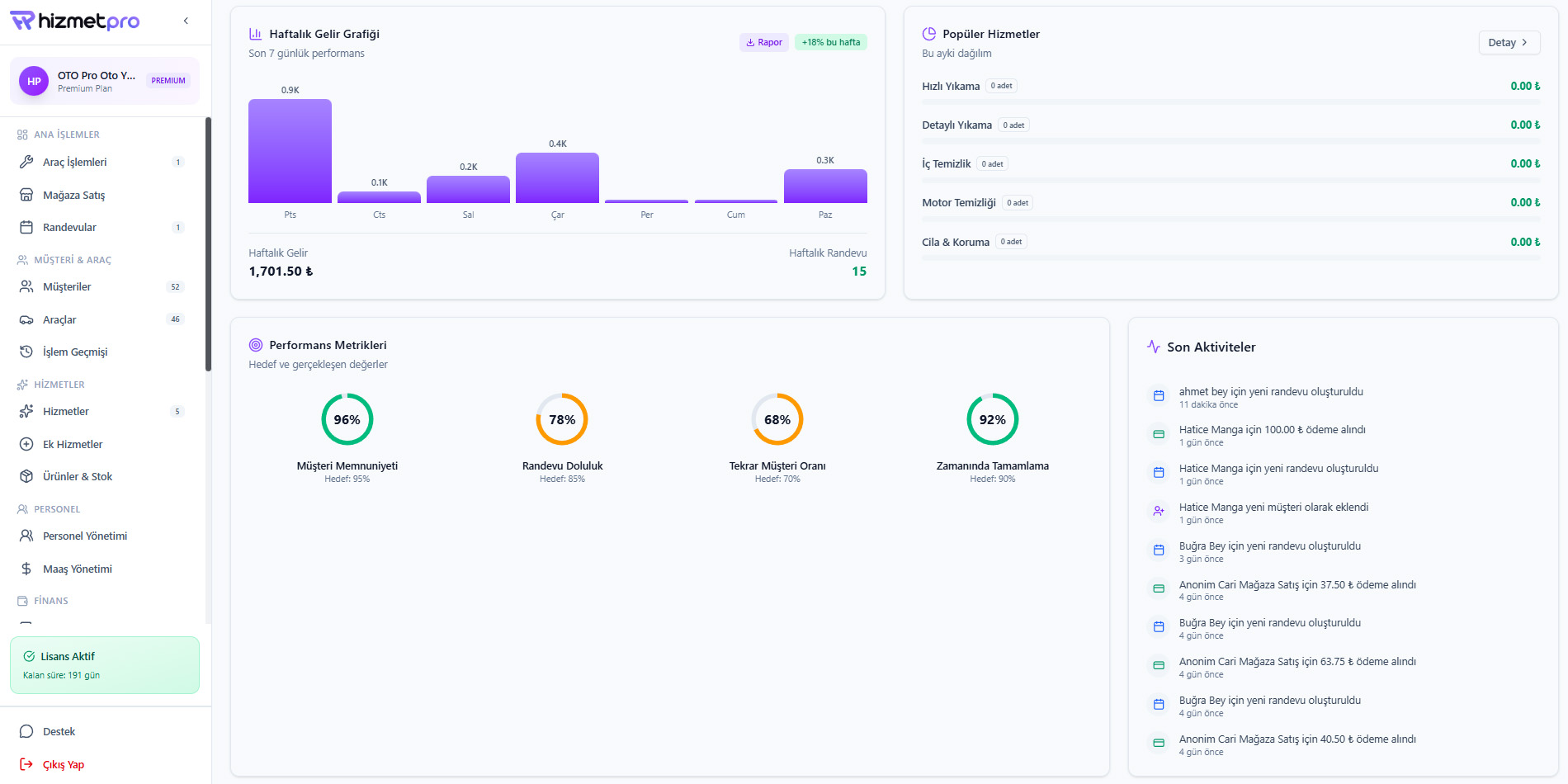Open Randevular calendar icon
Screen dimensions: 1568x784
tap(26, 227)
